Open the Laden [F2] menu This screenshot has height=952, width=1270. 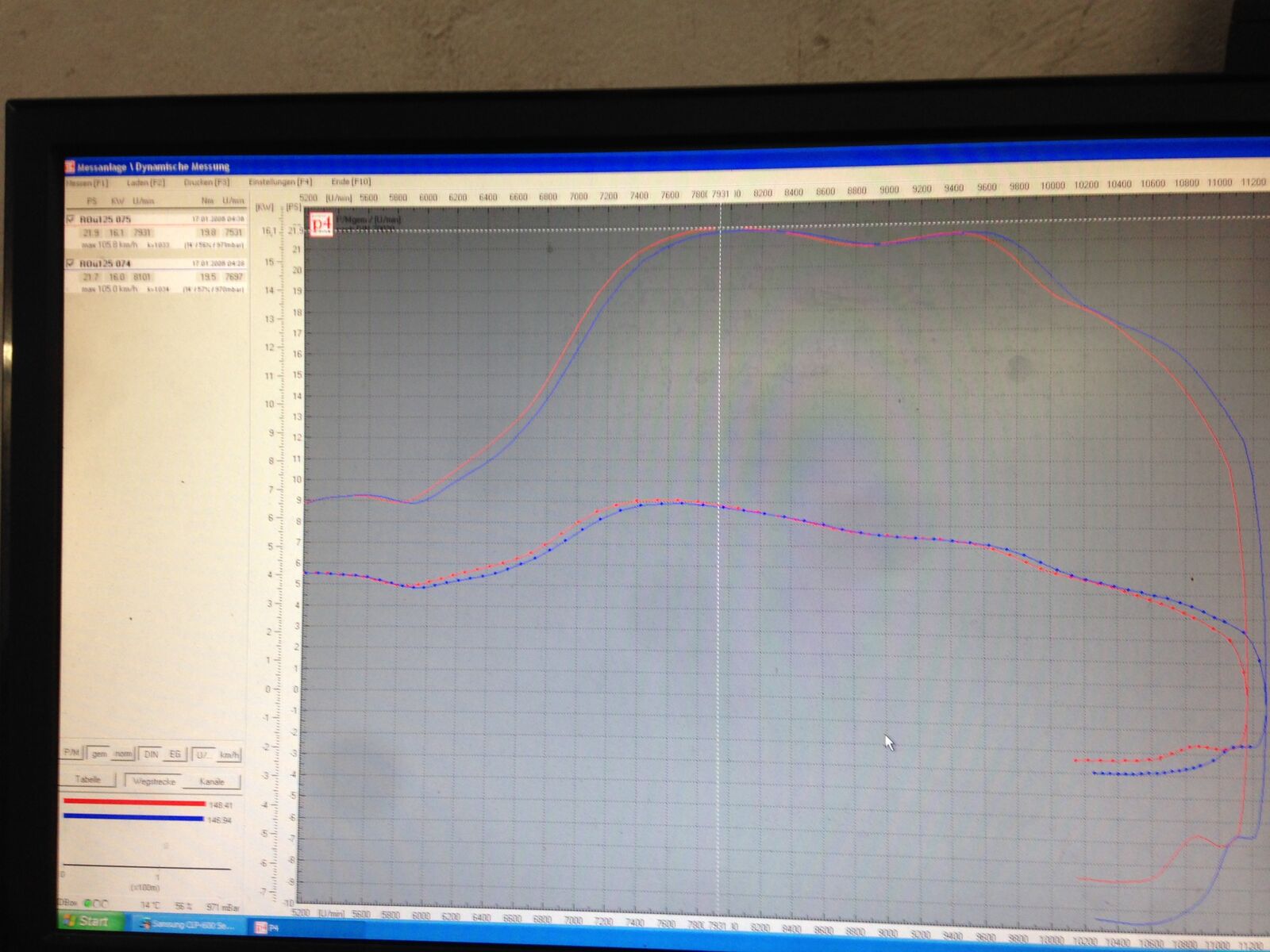click(x=146, y=182)
